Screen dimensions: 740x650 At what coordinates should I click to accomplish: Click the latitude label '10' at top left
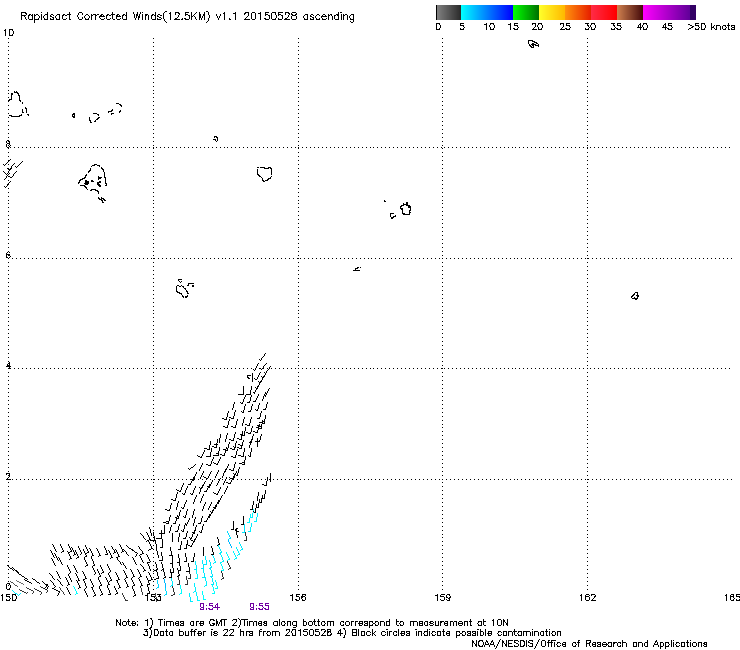click(x=8, y=33)
